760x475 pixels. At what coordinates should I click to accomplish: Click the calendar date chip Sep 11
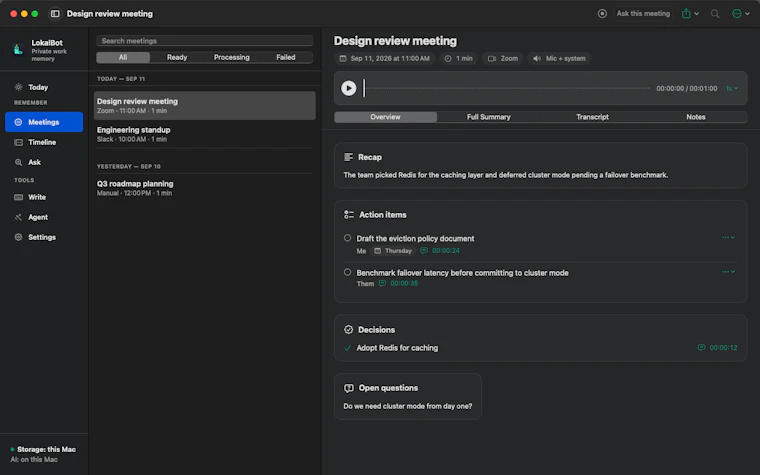[x=384, y=58]
